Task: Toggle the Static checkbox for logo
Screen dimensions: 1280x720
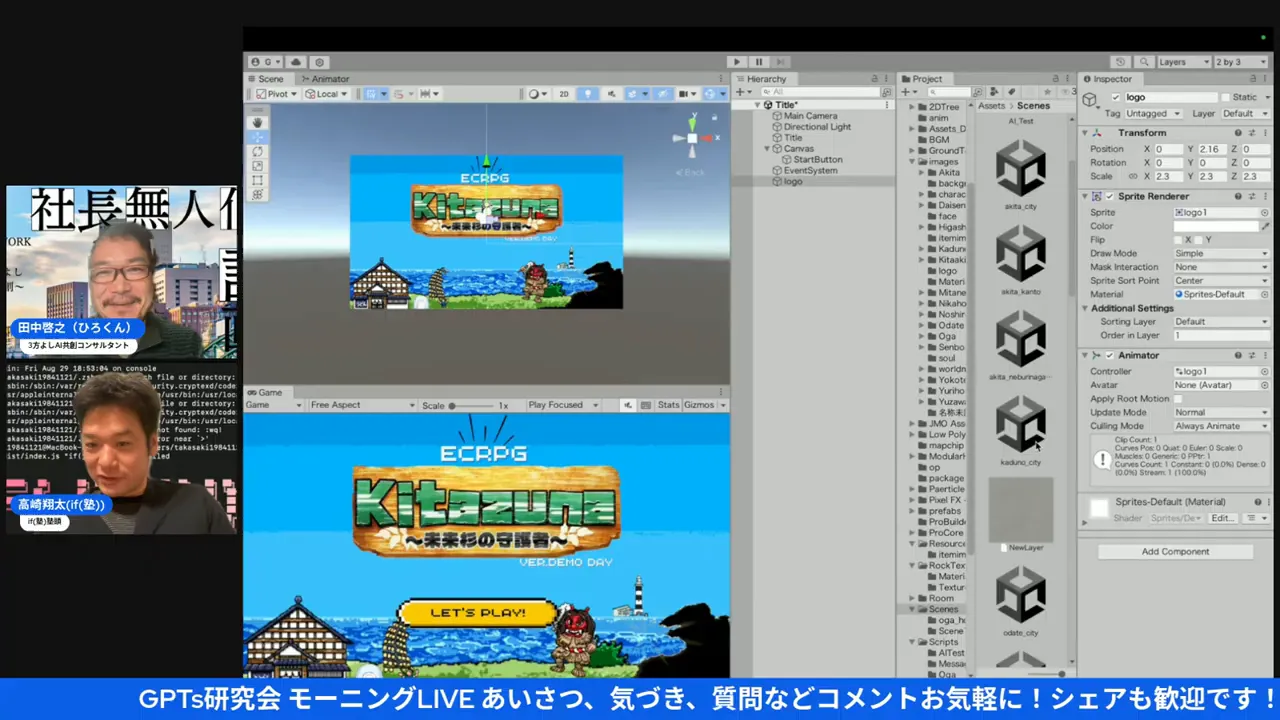Action: (x=1225, y=97)
